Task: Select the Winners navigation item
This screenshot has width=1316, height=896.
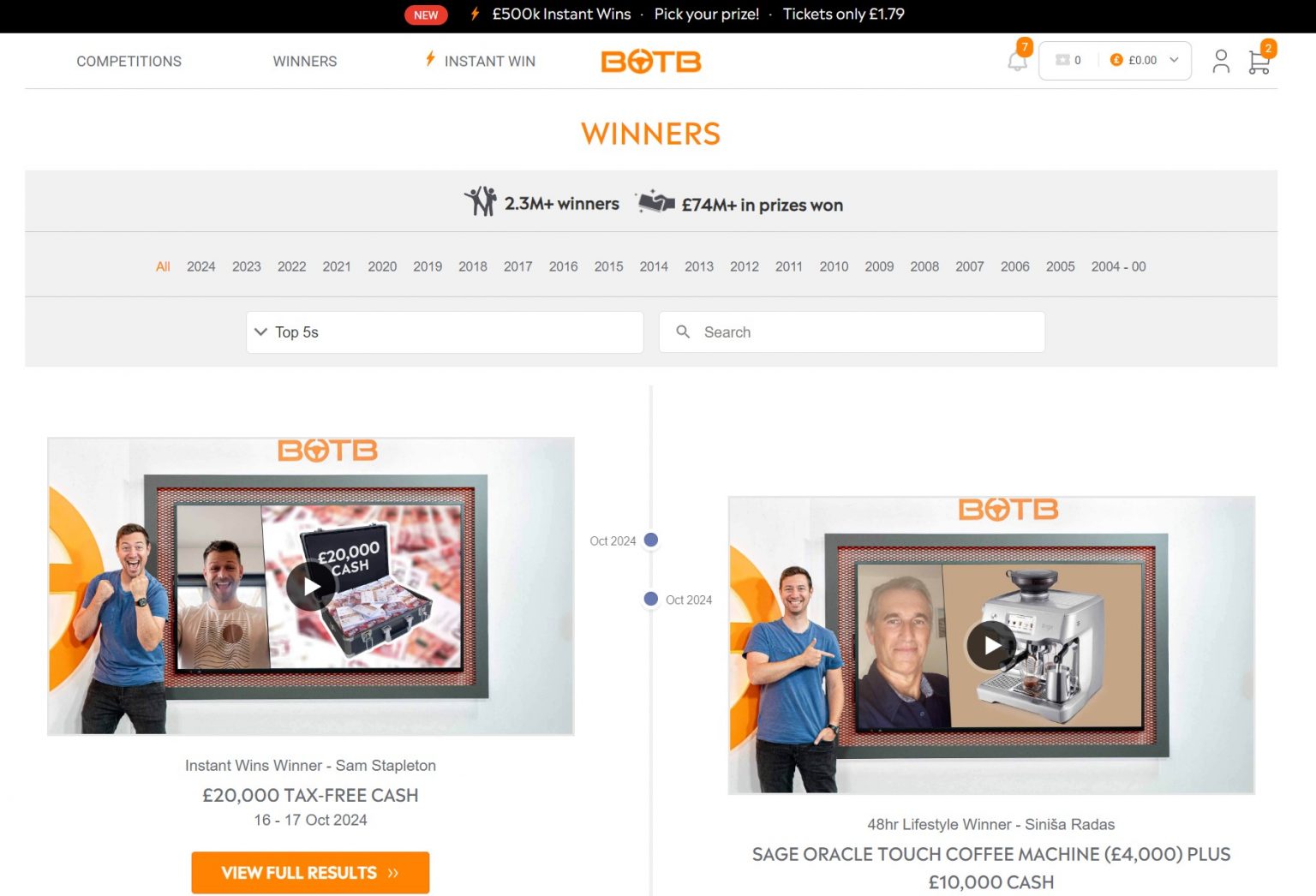Action: point(304,62)
